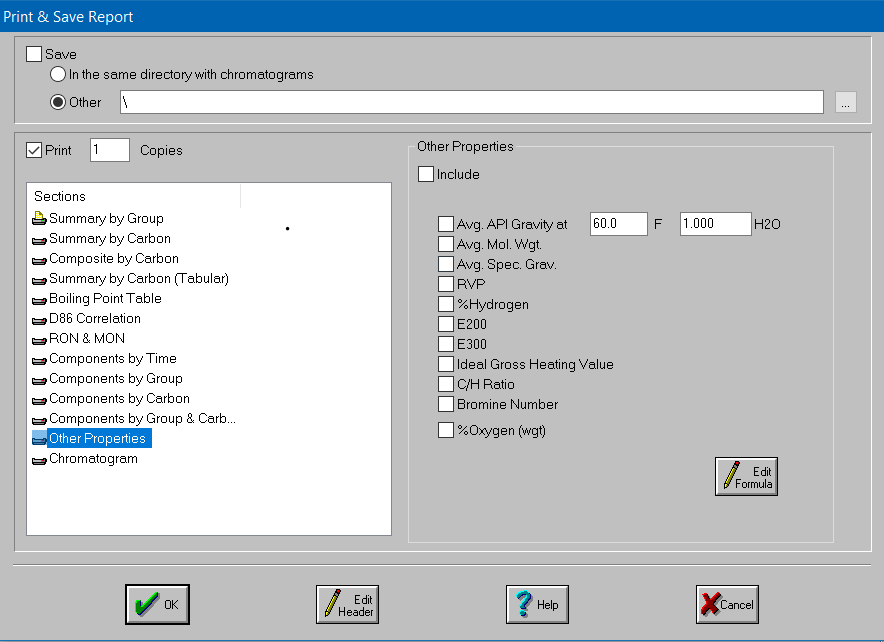
Task: Enable the Save checkbox
Action: tap(35, 54)
